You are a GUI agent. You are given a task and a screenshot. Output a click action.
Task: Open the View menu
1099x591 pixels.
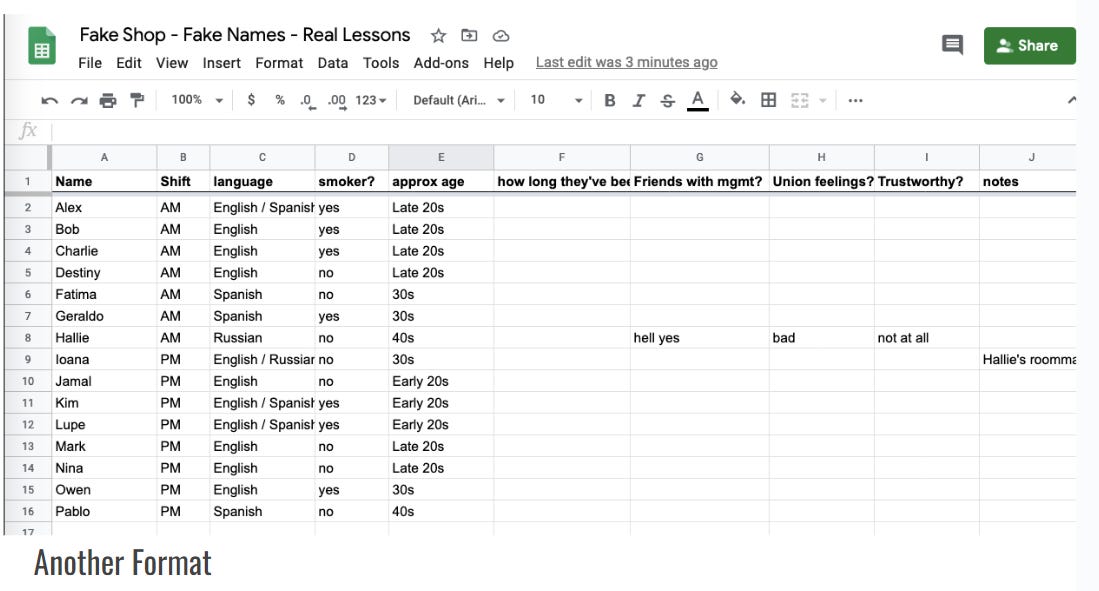pos(172,63)
